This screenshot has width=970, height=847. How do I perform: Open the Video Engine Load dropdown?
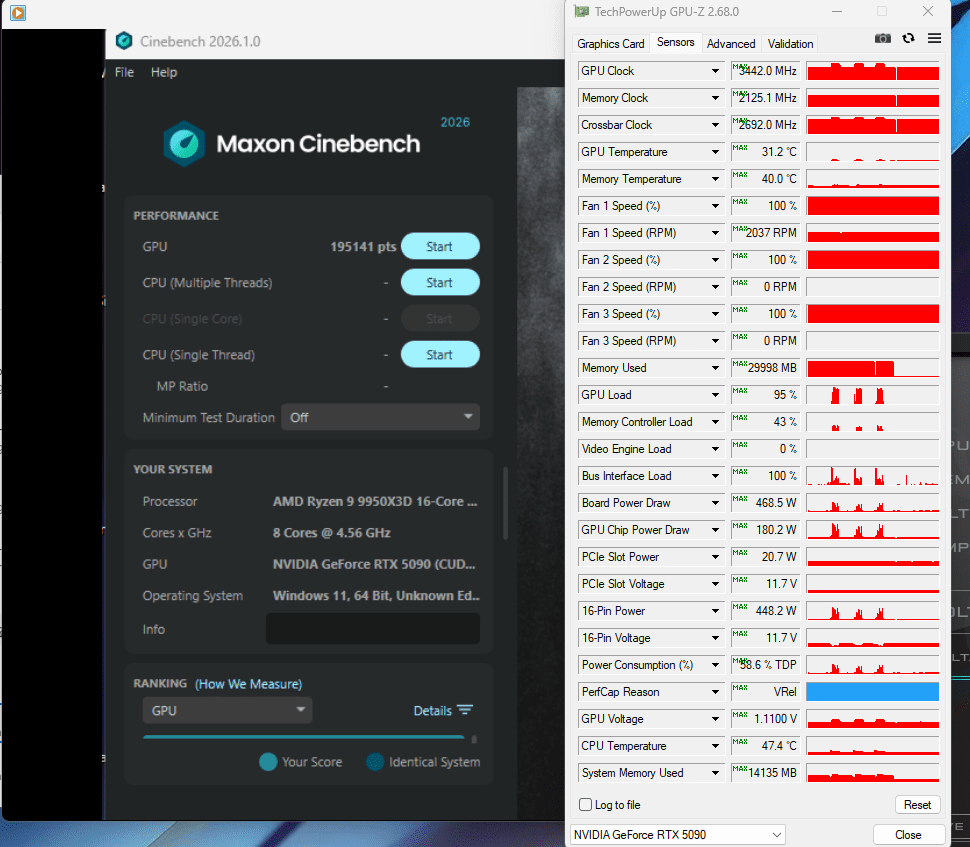click(715, 449)
